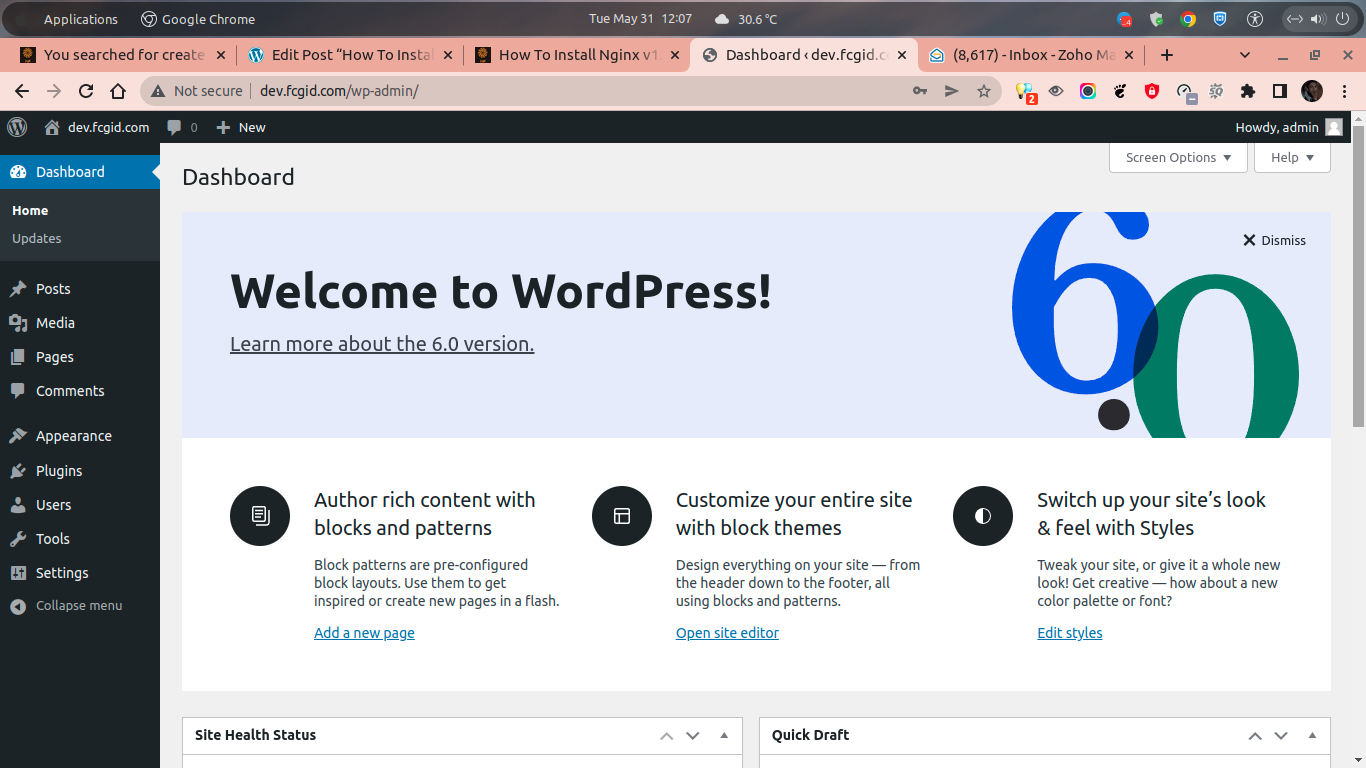Open Posts in the sidebar
The image size is (1366, 768).
[x=80, y=289]
